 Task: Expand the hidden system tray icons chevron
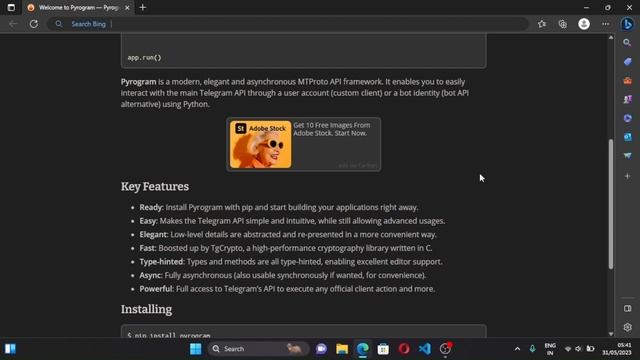pos(517,349)
